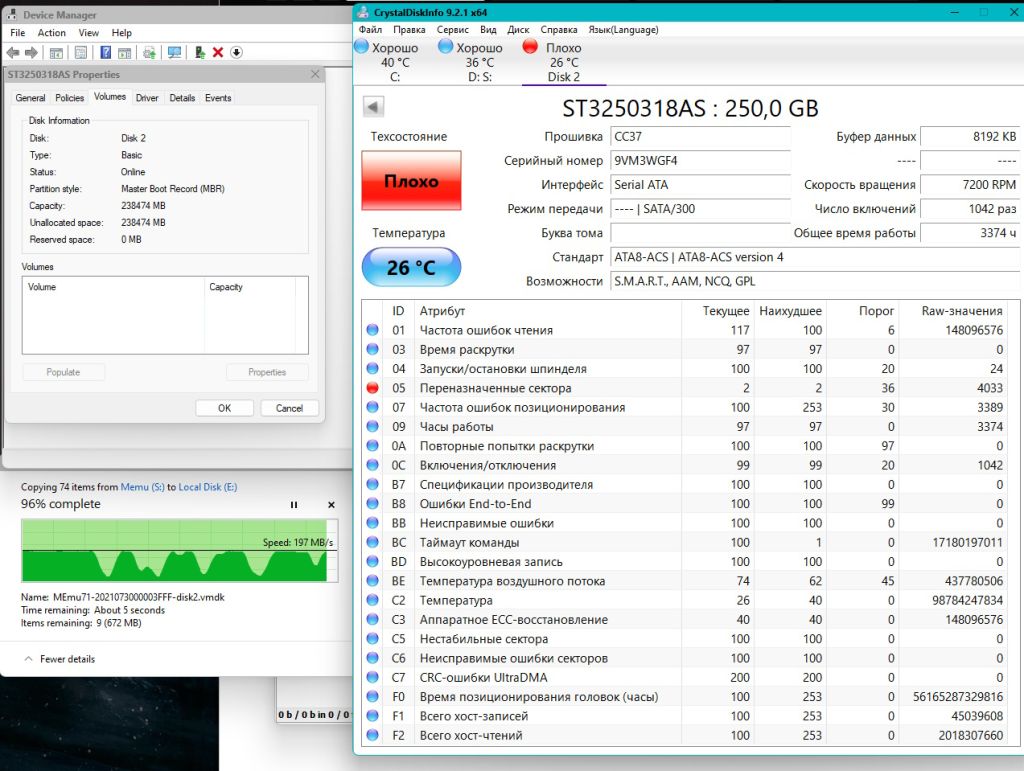Click 26 °C temperature button
The image size is (1024, 771).
point(411,267)
